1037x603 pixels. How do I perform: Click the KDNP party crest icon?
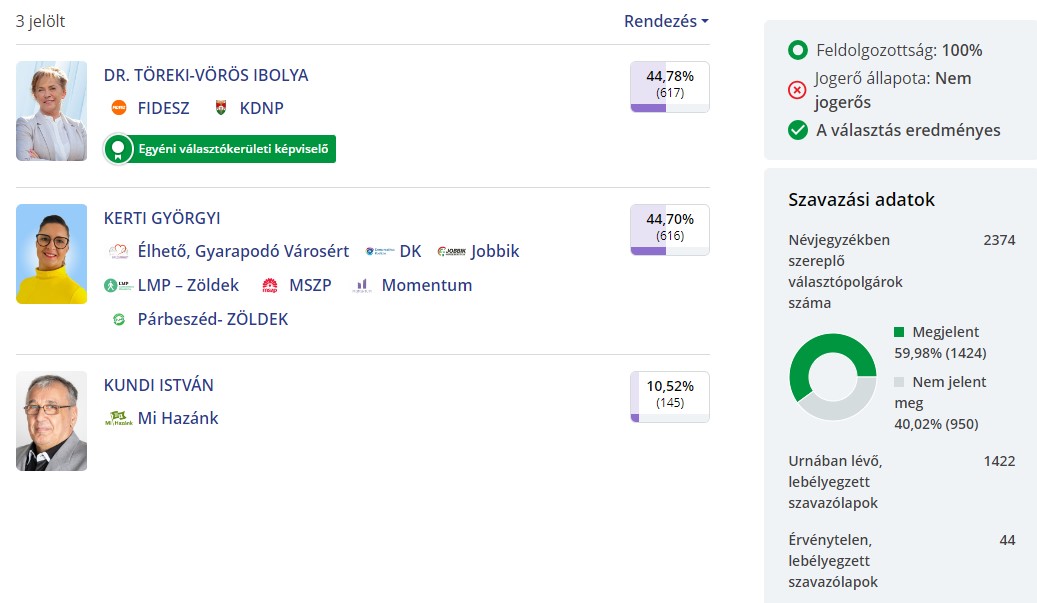click(221, 108)
